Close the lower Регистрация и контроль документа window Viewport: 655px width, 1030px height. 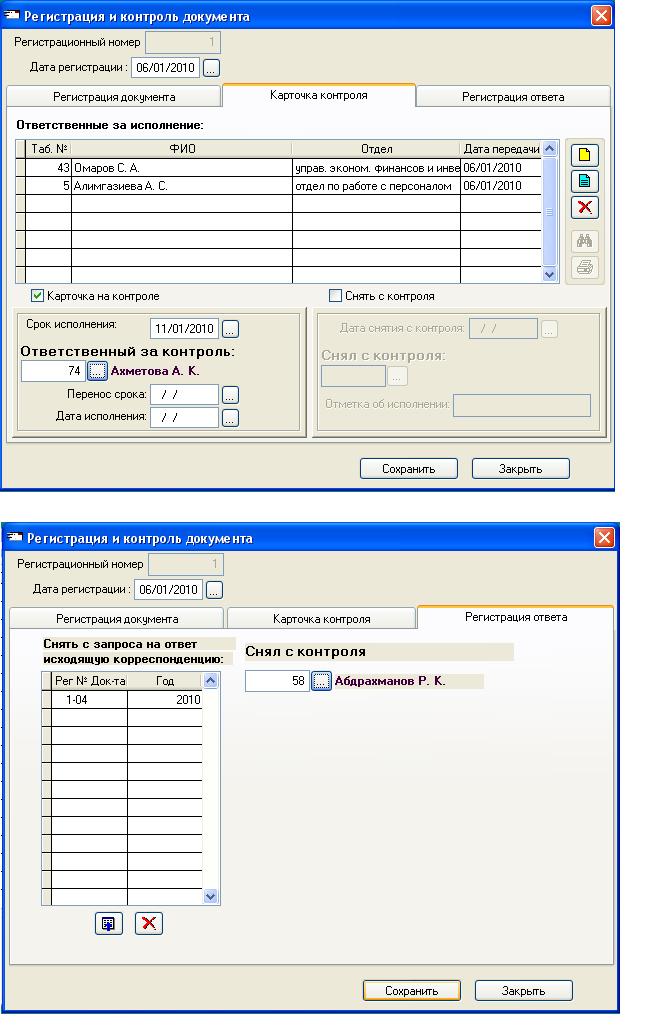coord(604,538)
